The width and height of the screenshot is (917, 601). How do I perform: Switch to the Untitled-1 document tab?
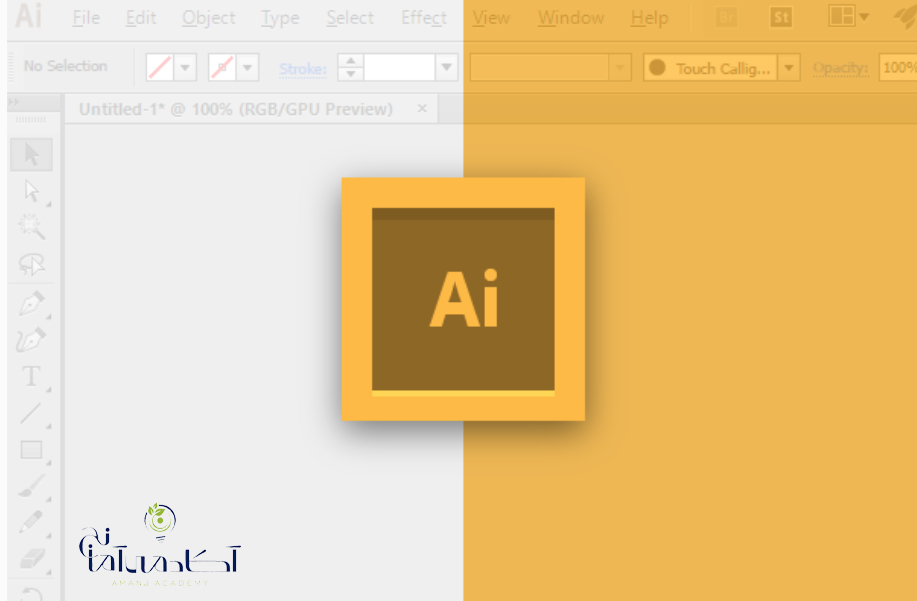point(236,109)
